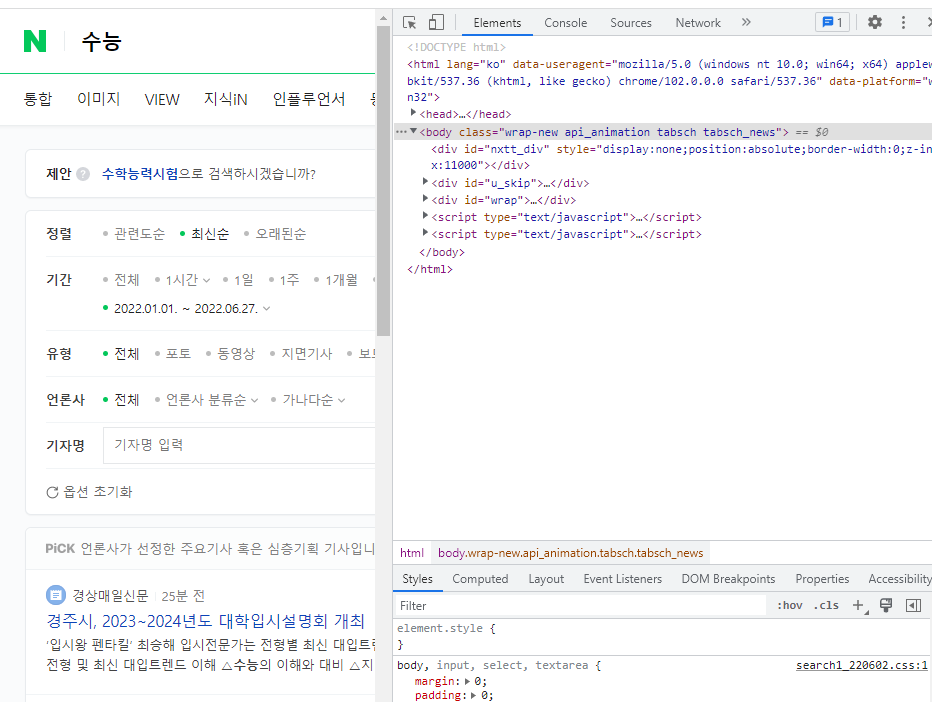Click the 경상매일신문 press icon
This screenshot has height=702, width=932.
[55, 595]
